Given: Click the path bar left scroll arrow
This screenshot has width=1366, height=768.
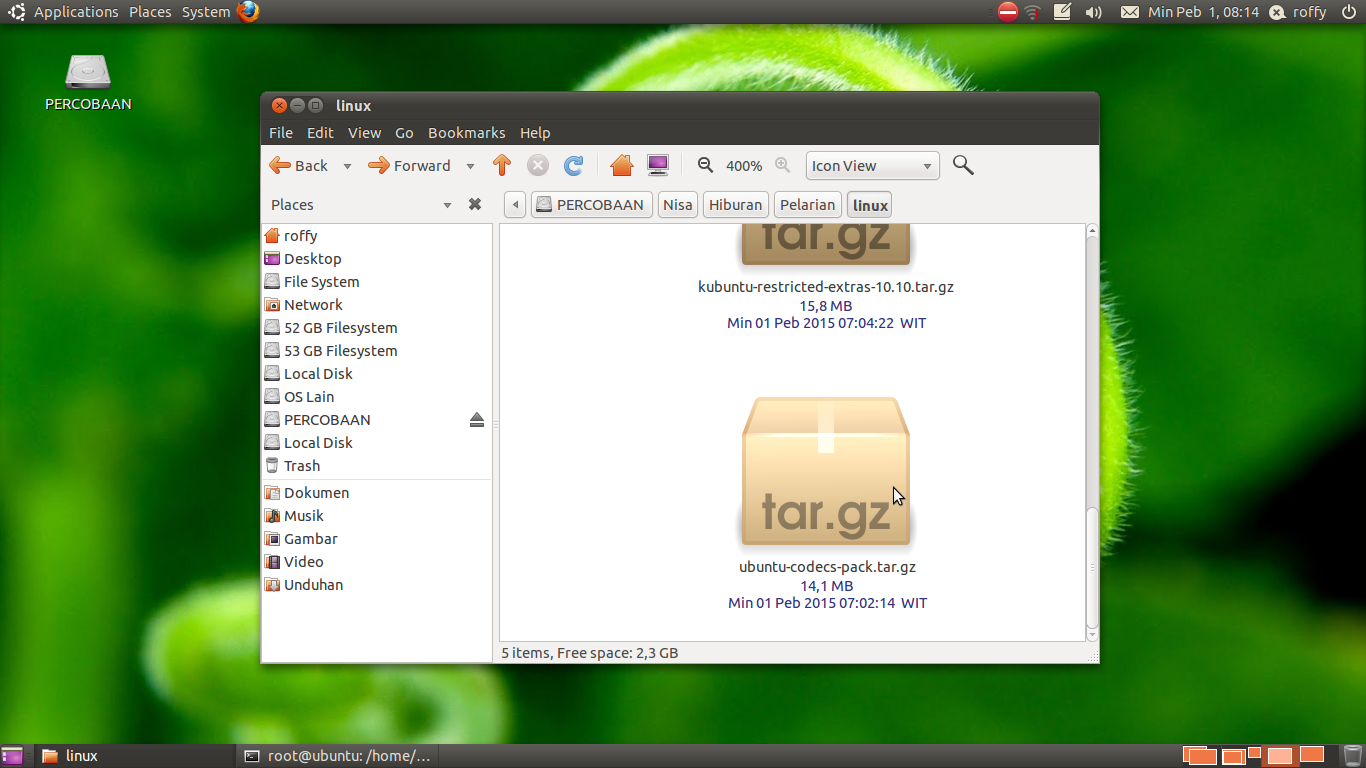Looking at the screenshot, I should 515,205.
